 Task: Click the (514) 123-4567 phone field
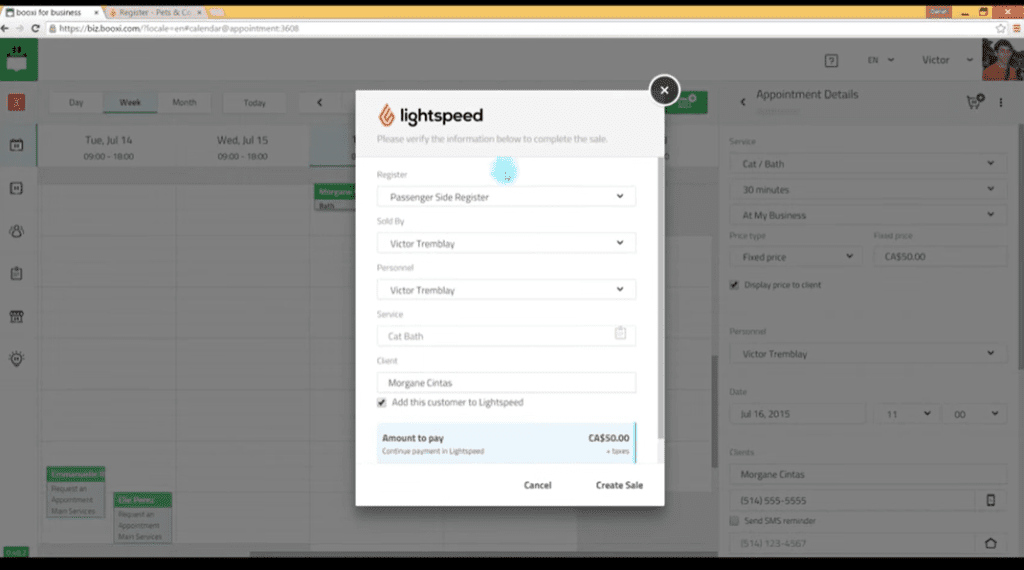tap(852, 543)
